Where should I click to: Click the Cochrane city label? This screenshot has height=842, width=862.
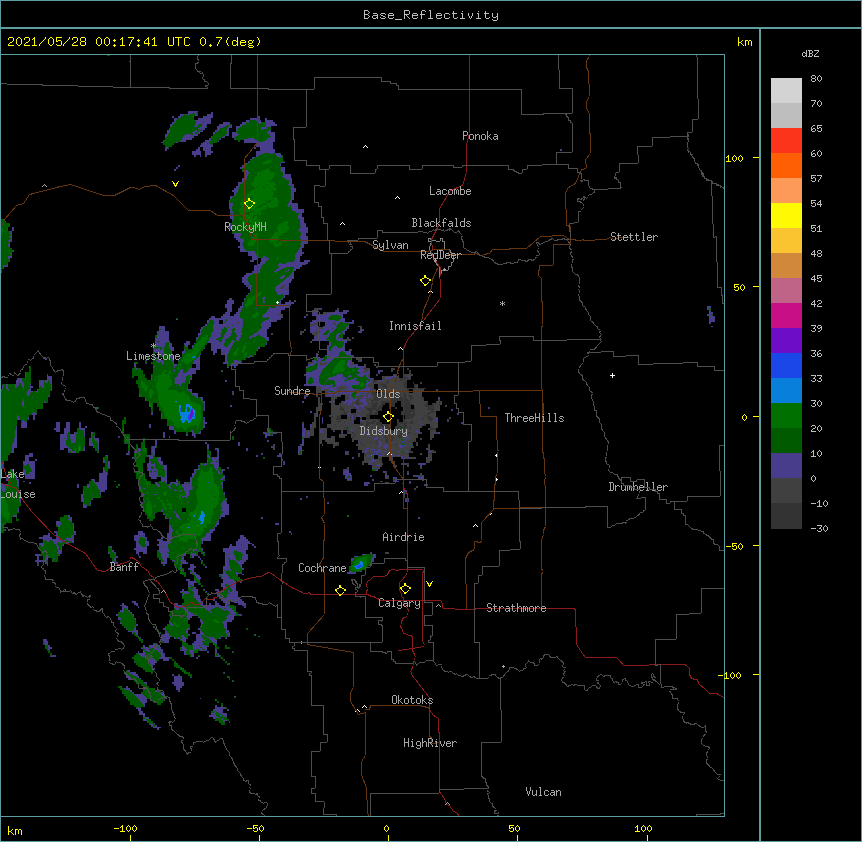322,568
